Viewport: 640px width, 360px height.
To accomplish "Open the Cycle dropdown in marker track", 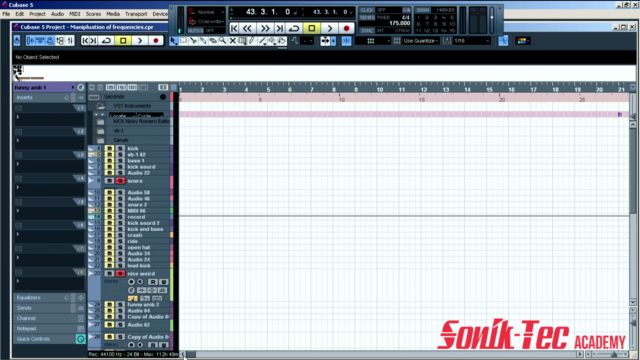I will tap(150, 116).
